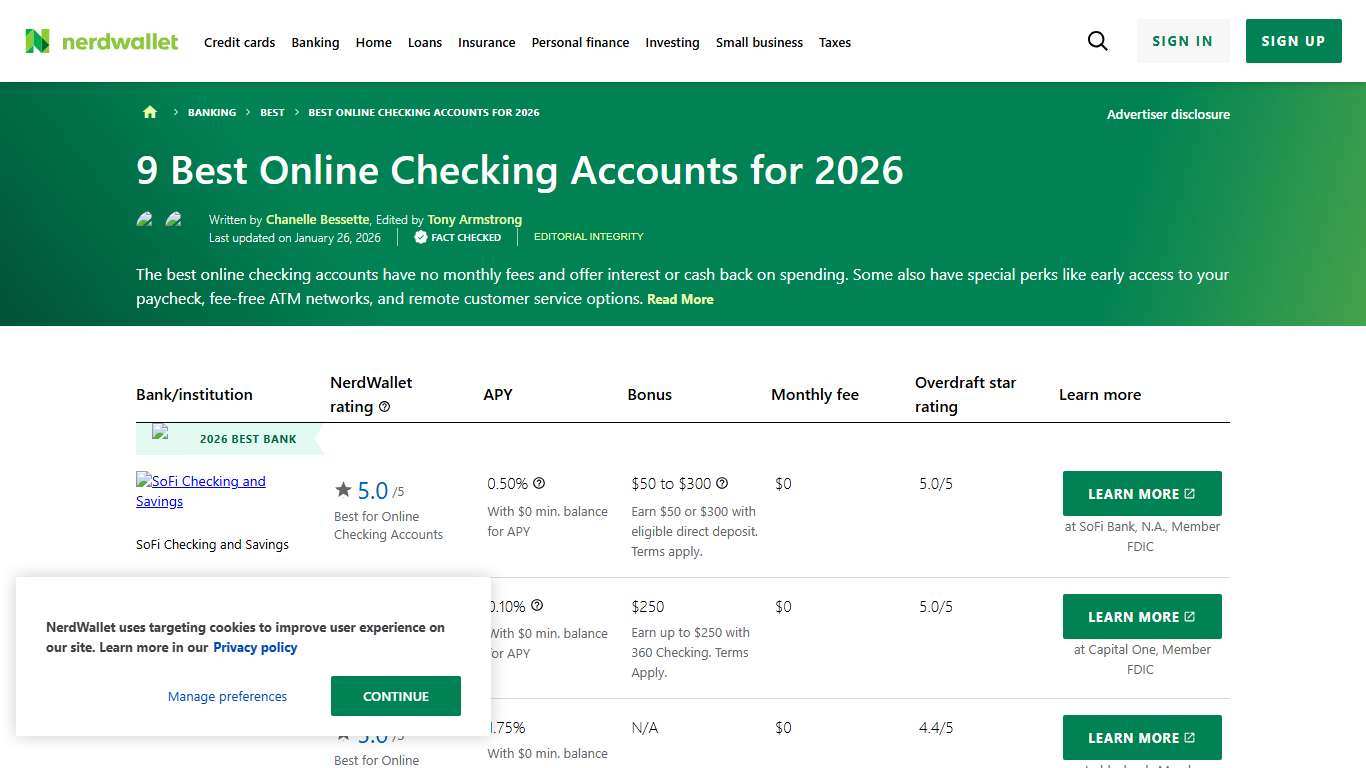Click the SIGN UP button
Image resolution: width=1366 pixels, height=768 pixels.
pyautogui.click(x=1293, y=41)
